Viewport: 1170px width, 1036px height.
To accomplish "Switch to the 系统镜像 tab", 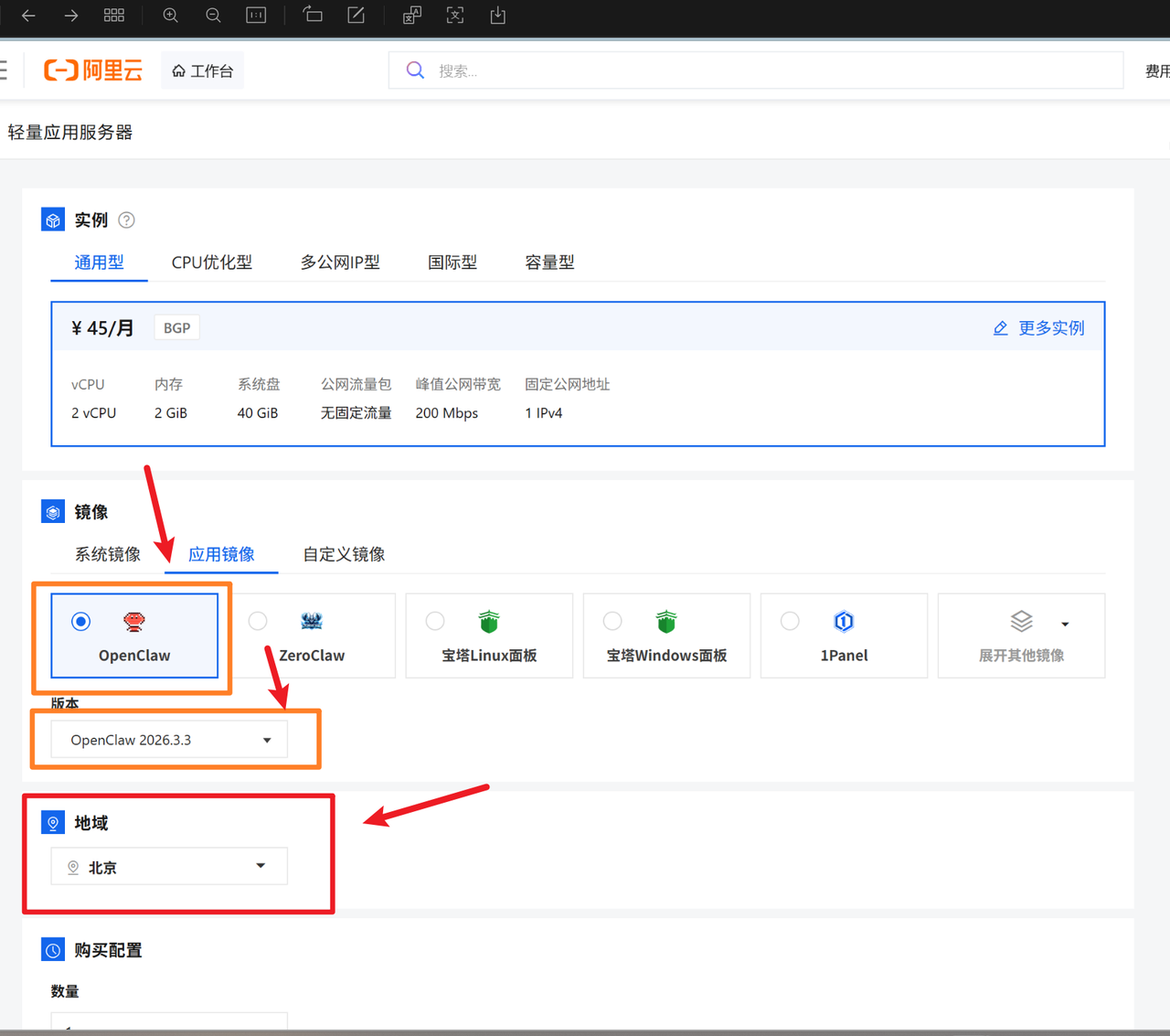I will click(x=108, y=554).
